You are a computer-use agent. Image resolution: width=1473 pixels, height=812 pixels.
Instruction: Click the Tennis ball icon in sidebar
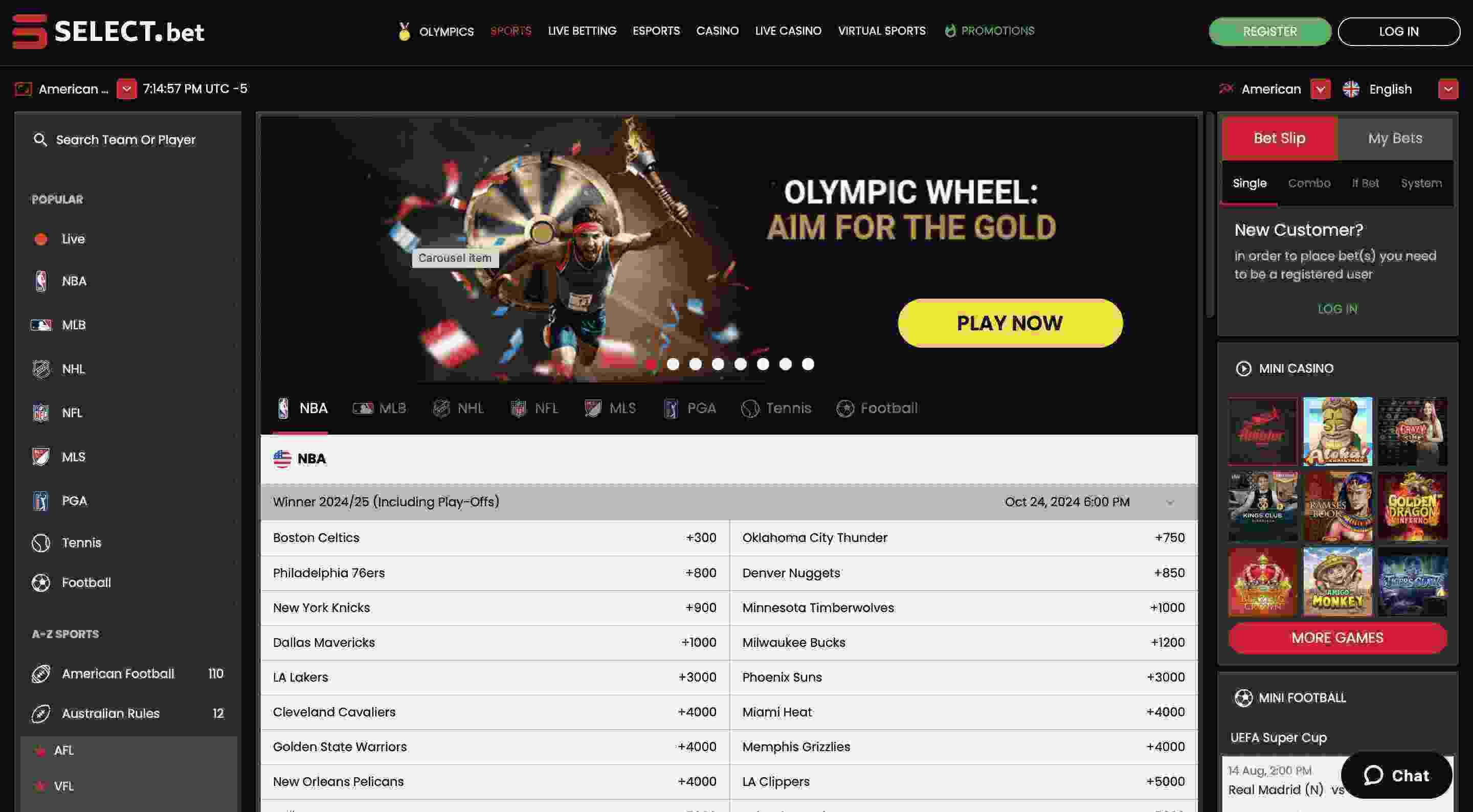tap(40, 543)
